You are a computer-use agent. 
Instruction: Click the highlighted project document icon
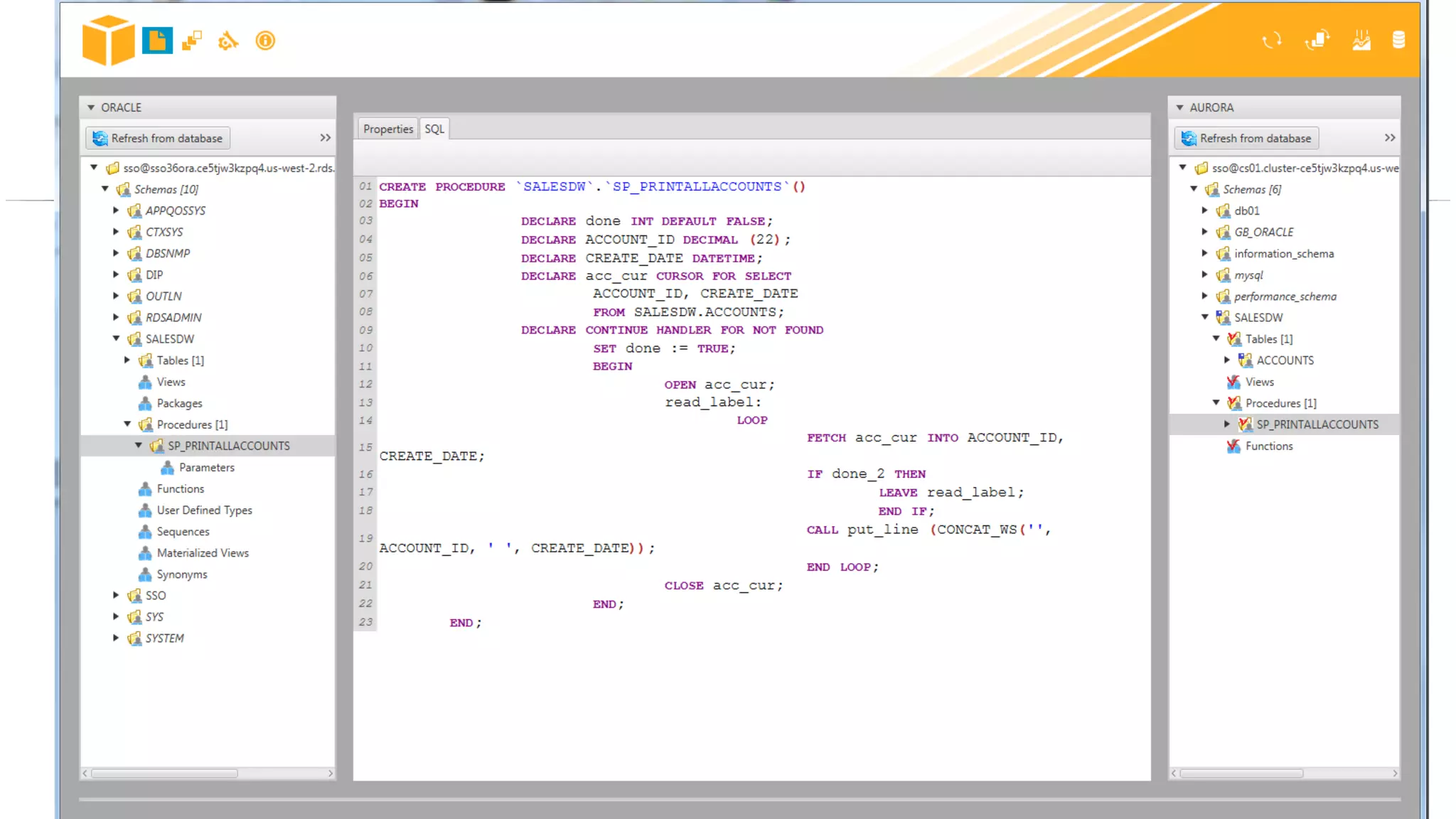point(157,41)
